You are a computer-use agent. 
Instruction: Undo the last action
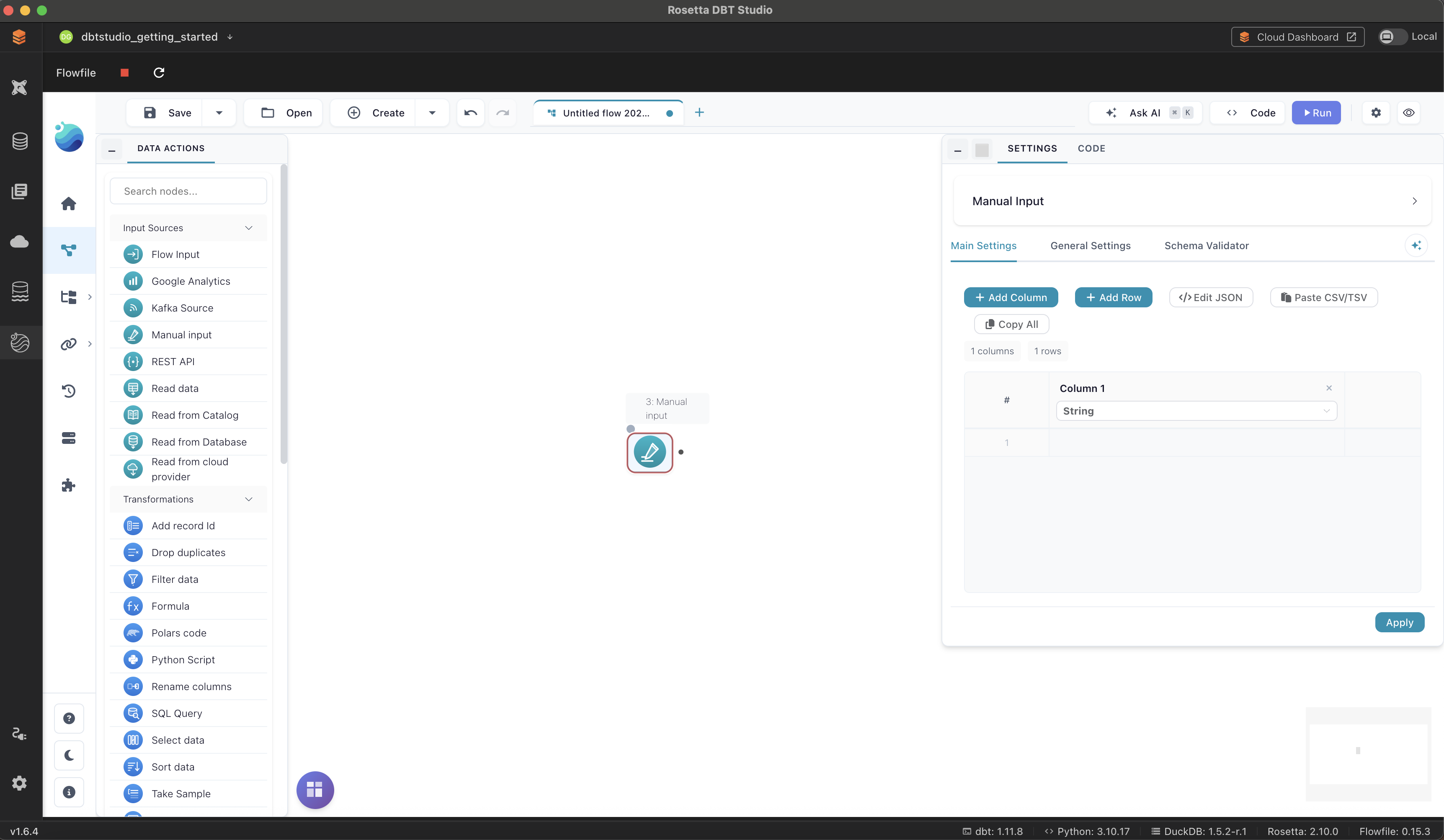[x=471, y=113]
